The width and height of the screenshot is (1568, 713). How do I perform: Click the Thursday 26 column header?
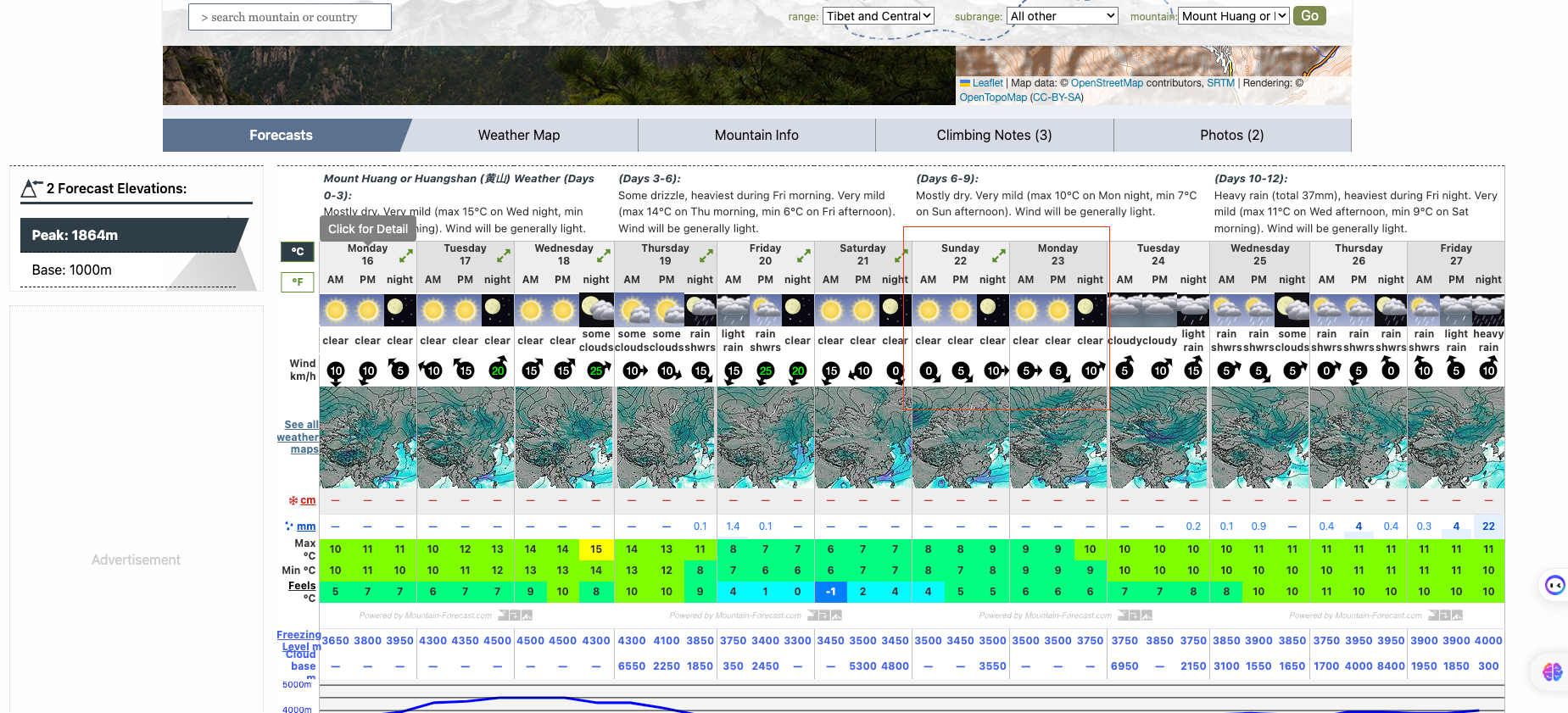pos(1359,254)
